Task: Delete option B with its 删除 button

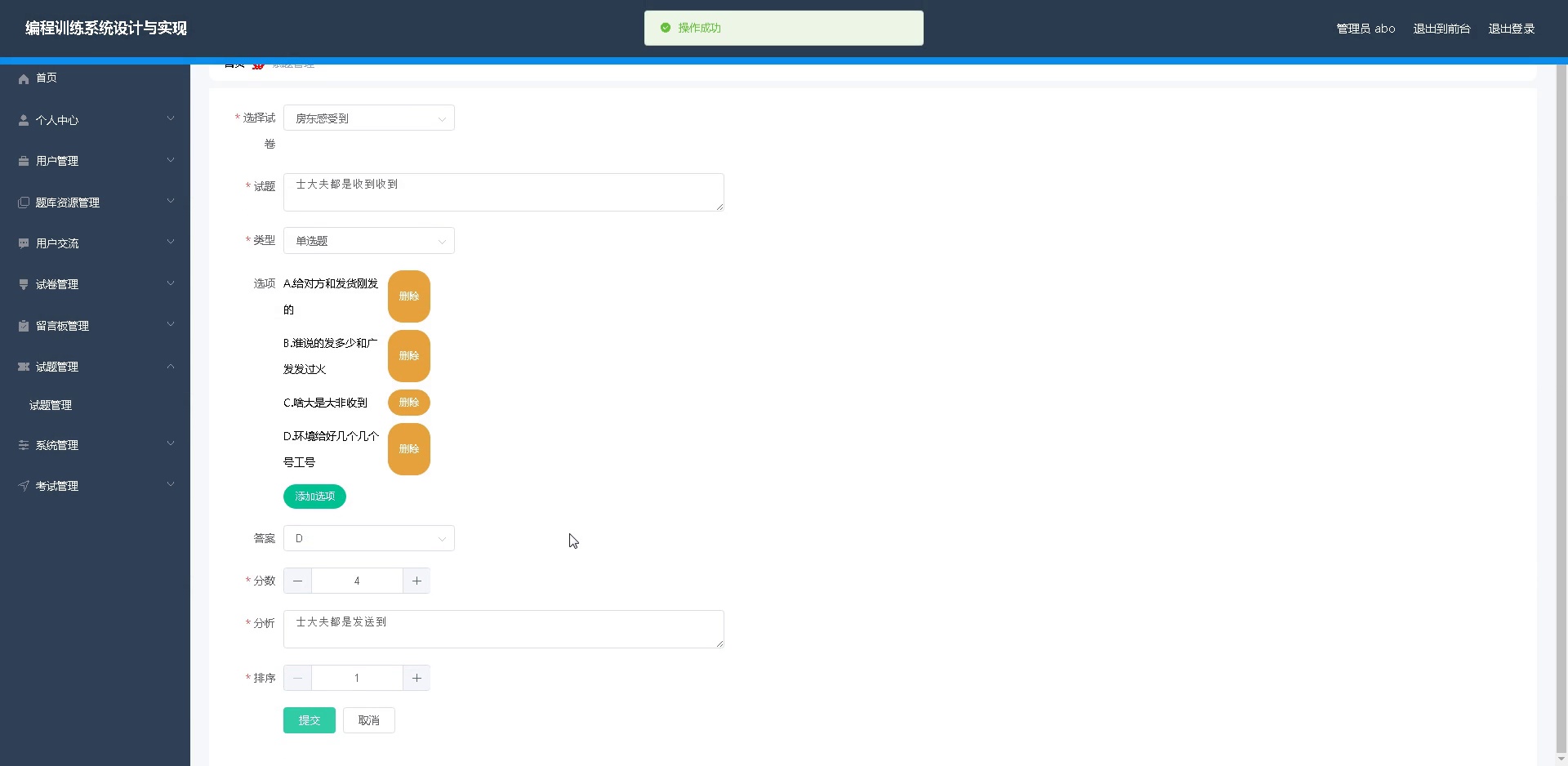Action: 409,356
